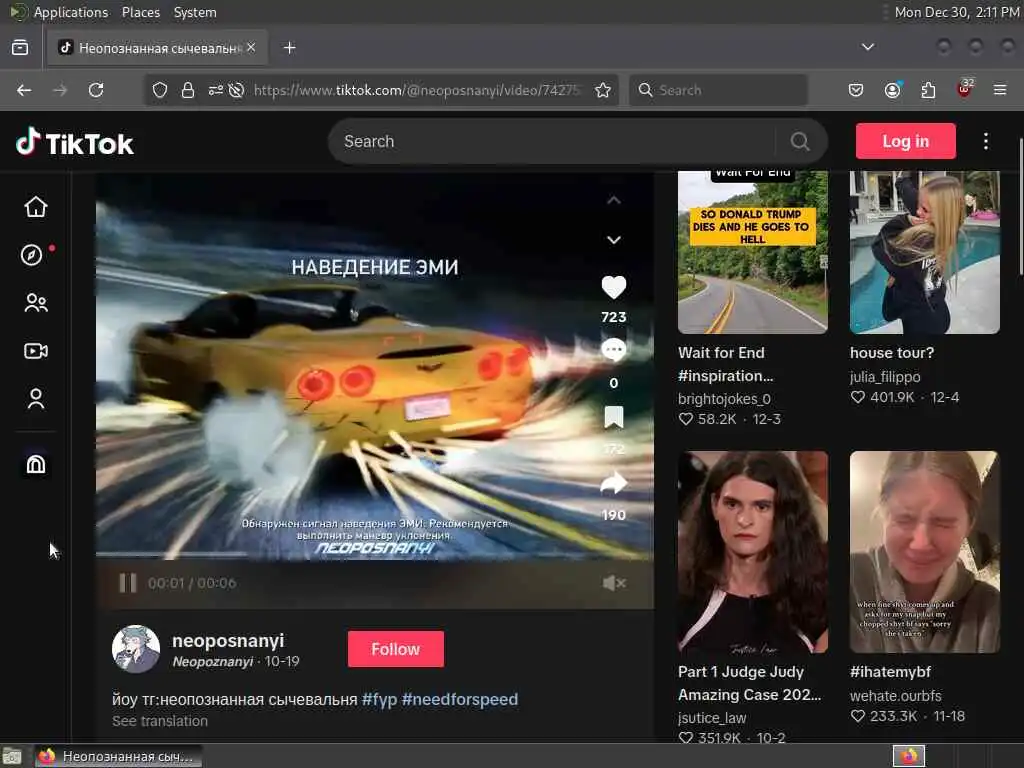Open the LIVE video camera icon
The height and width of the screenshot is (768, 1024).
pyautogui.click(x=36, y=351)
